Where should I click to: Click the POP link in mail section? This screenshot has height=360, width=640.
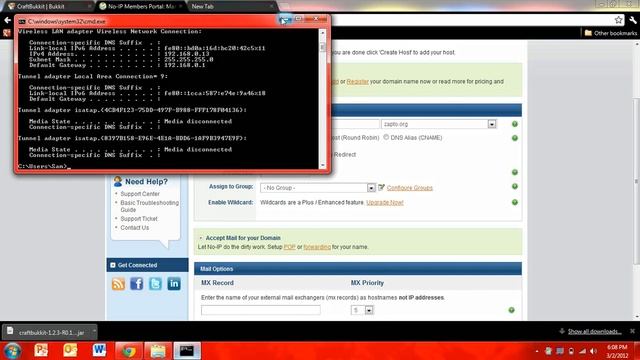coord(289,247)
